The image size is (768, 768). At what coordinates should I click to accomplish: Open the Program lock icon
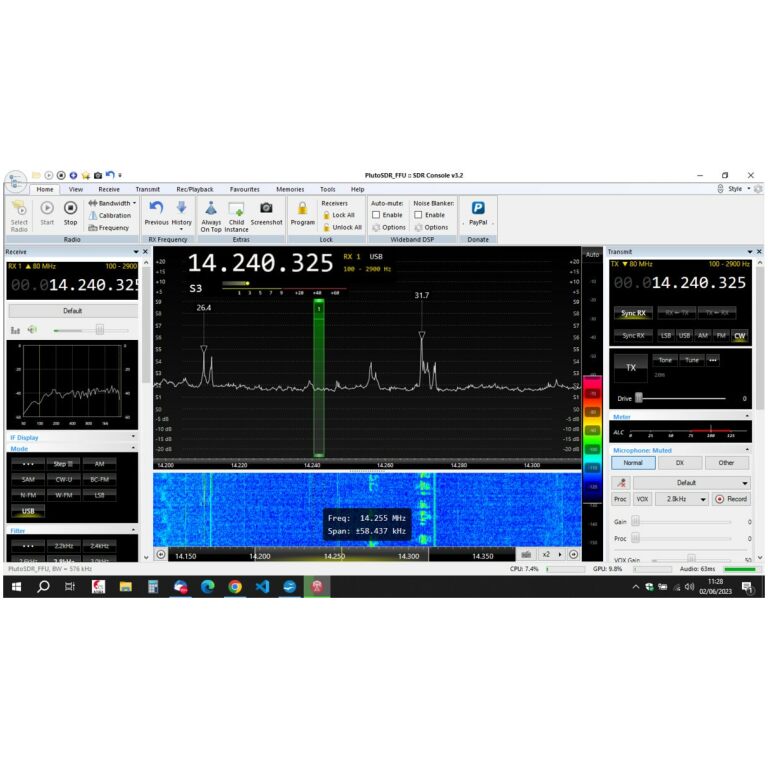pyautogui.click(x=302, y=208)
